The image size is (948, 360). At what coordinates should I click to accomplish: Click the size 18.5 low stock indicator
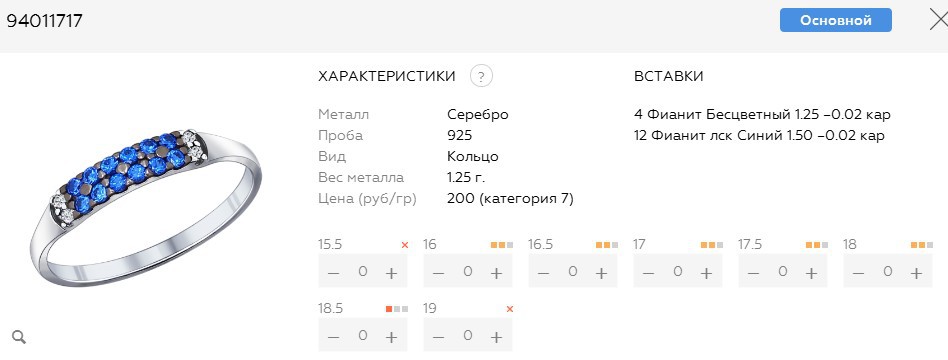(397, 309)
